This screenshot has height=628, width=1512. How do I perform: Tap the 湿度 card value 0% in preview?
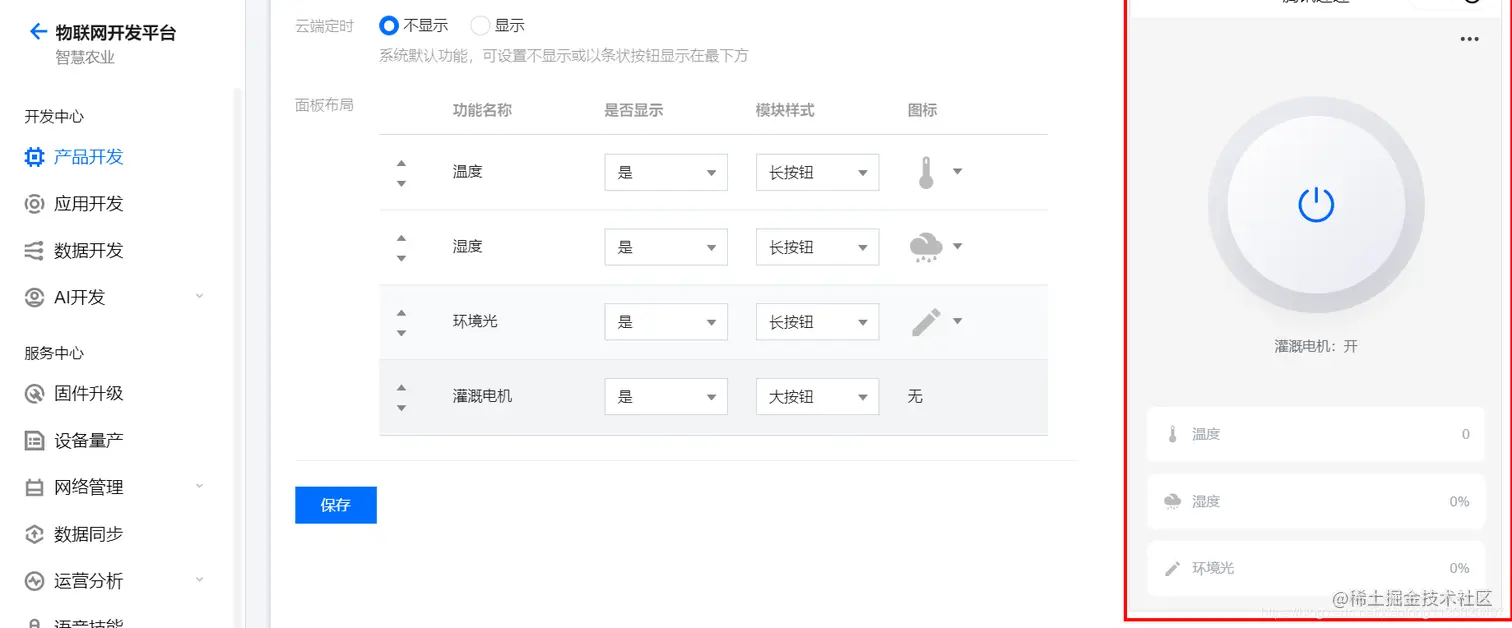(1460, 501)
